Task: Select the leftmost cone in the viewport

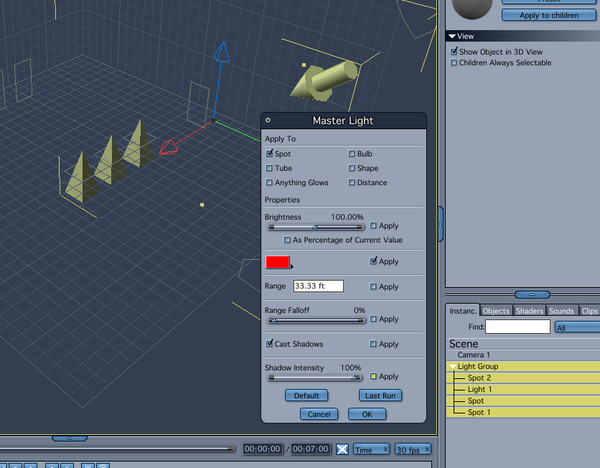Action: [82, 176]
